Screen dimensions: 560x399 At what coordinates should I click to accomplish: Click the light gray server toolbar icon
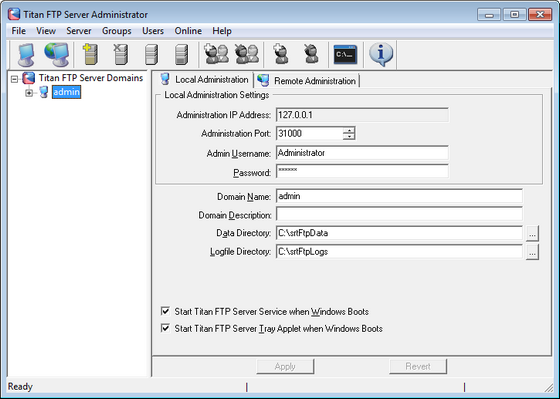151,55
